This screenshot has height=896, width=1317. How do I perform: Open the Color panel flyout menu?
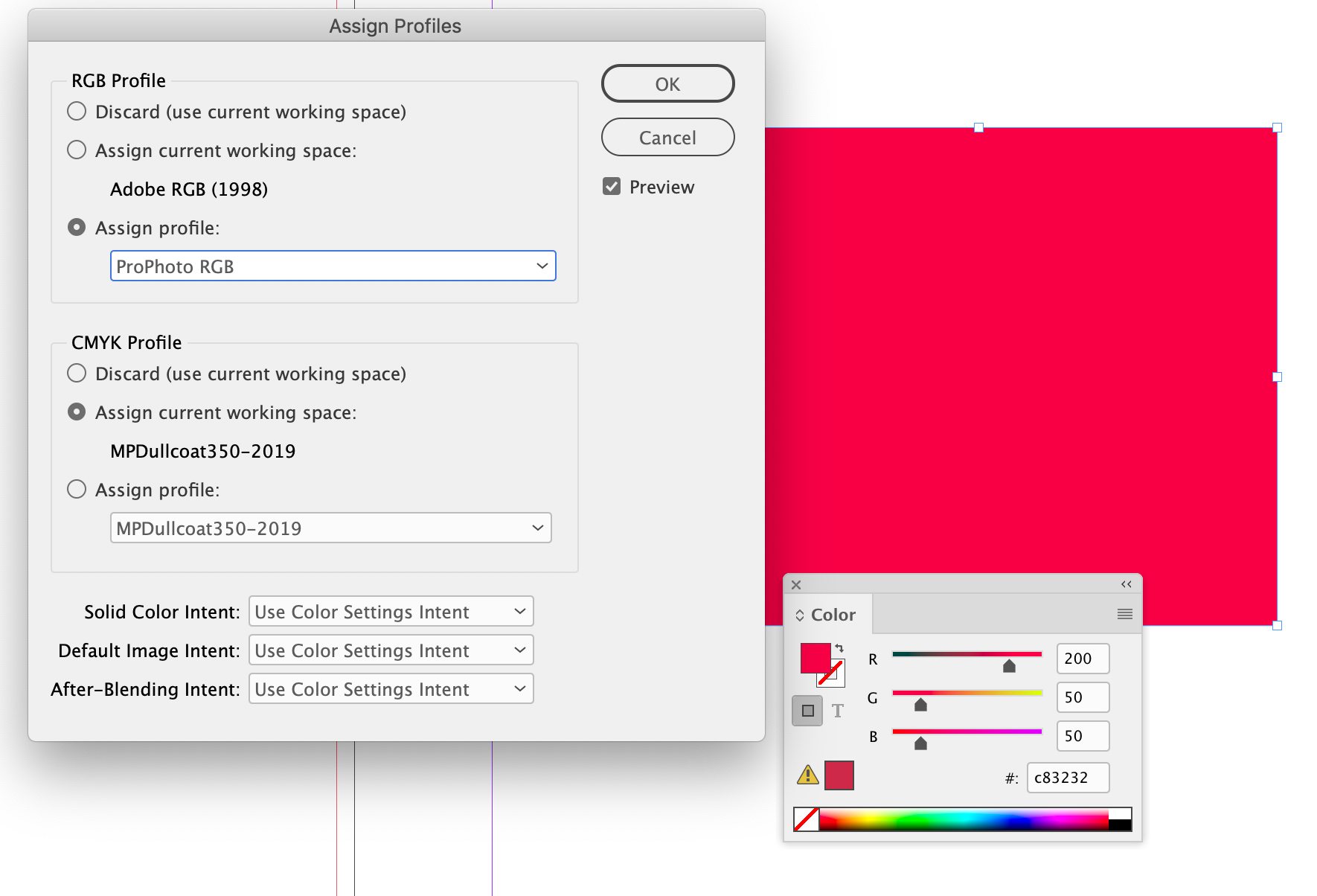tap(1124, 613)
